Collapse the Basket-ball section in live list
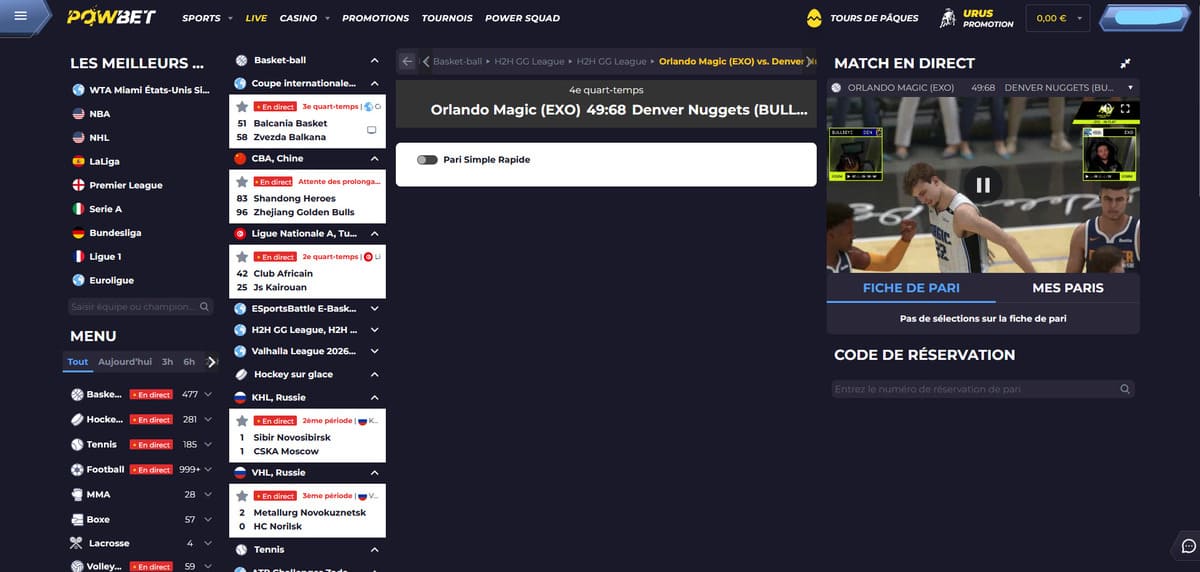Image resolution: width=1200 pixels, height=572 pixels. click(x=375, y=60)
